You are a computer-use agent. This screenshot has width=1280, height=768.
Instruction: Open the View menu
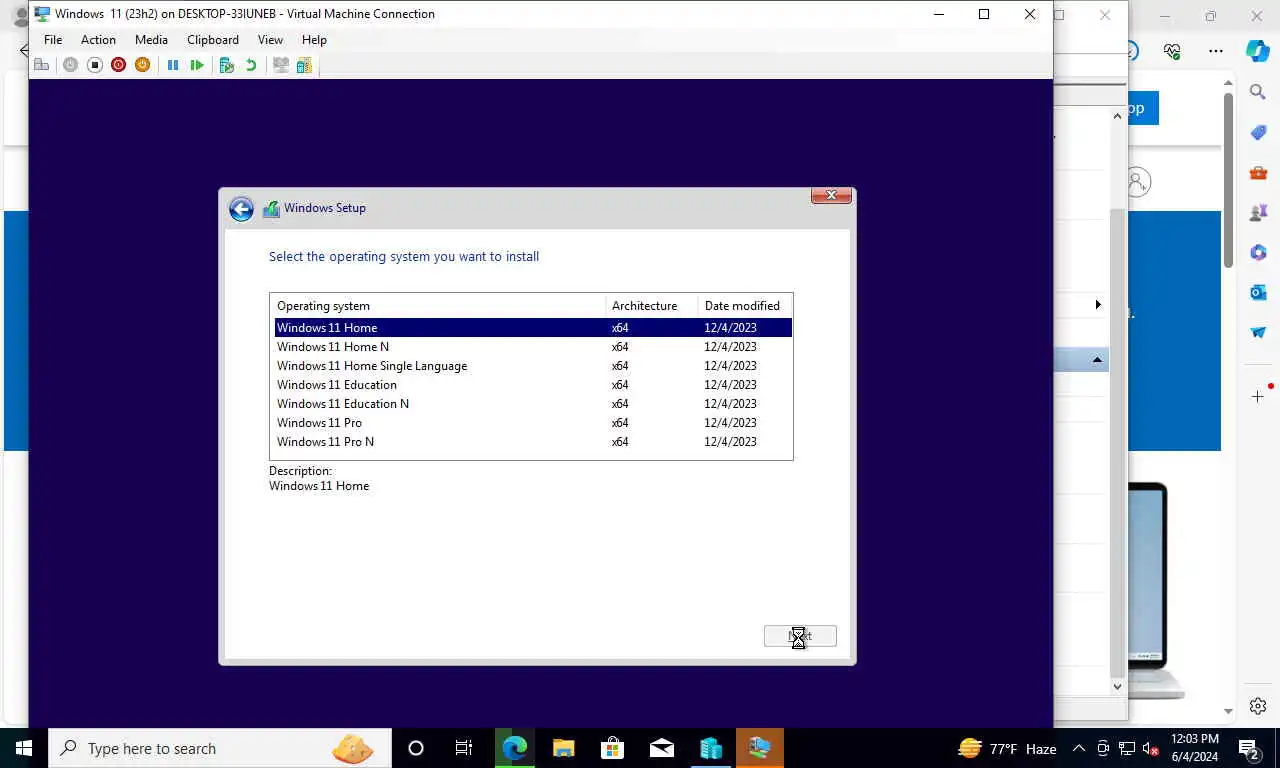270,40
